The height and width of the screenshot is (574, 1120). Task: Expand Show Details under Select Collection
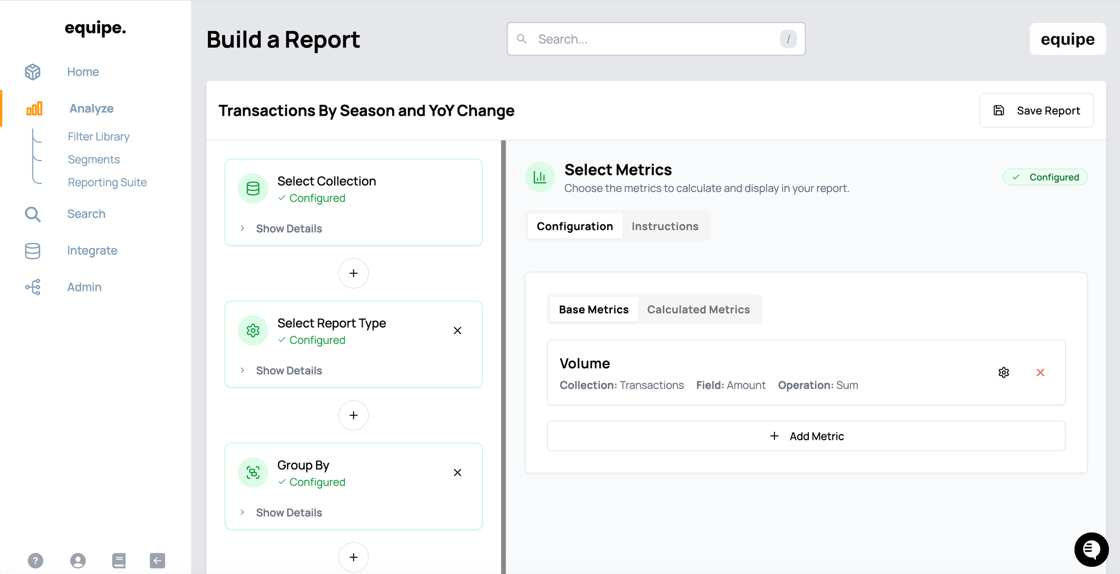(282, 228)
